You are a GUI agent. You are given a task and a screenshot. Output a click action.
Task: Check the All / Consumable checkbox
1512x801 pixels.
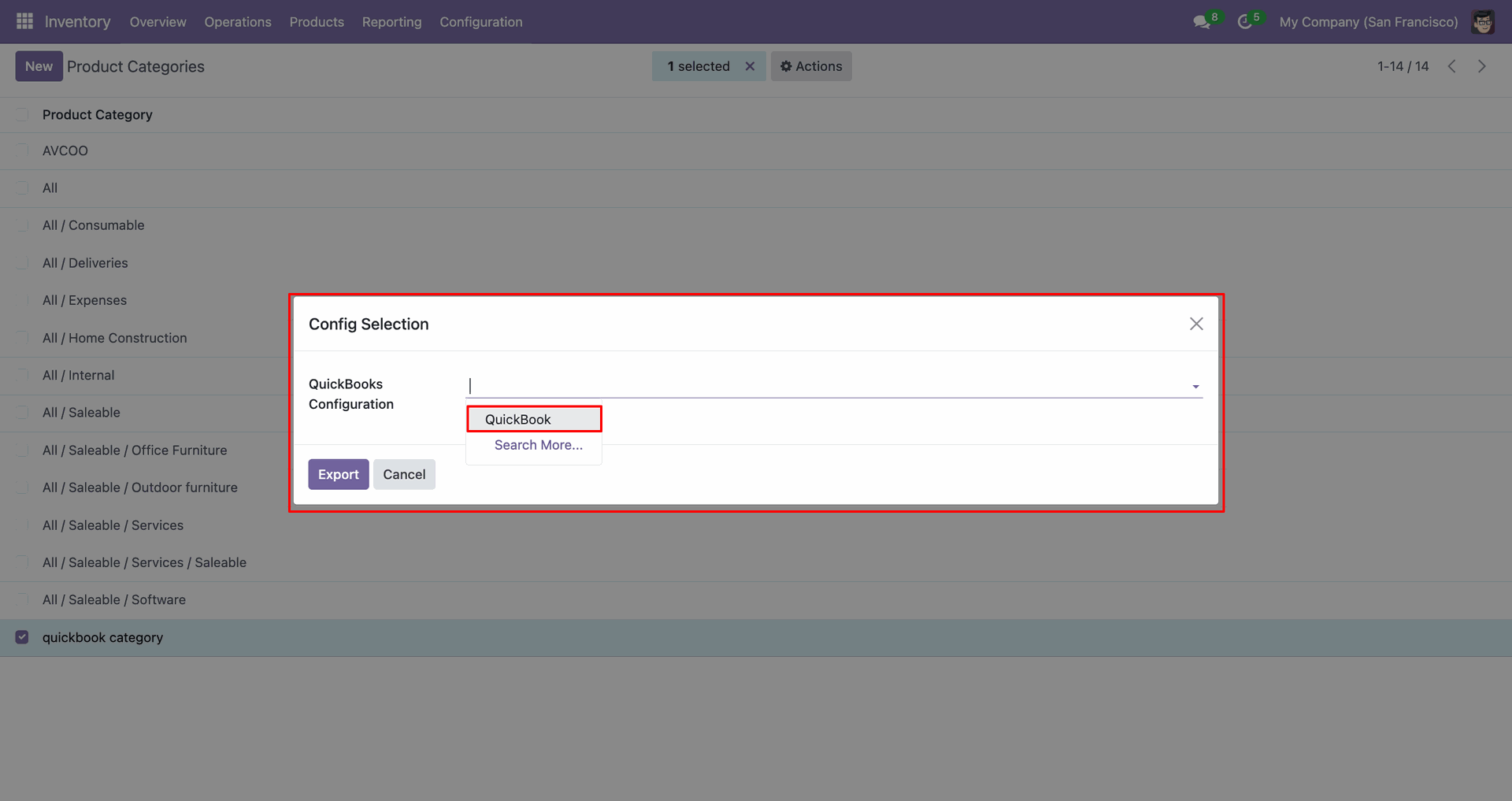[22, 225]
